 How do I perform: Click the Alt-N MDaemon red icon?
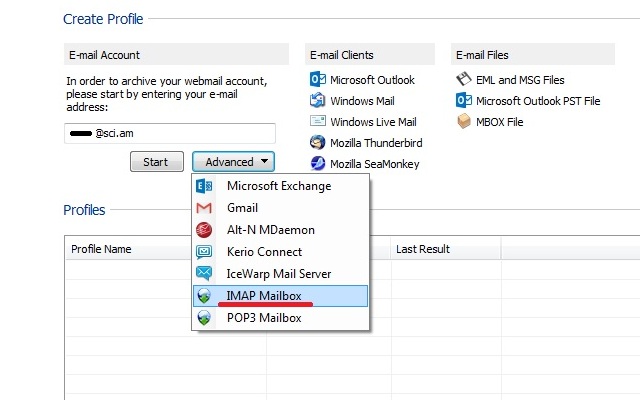(x=204, y=230)
